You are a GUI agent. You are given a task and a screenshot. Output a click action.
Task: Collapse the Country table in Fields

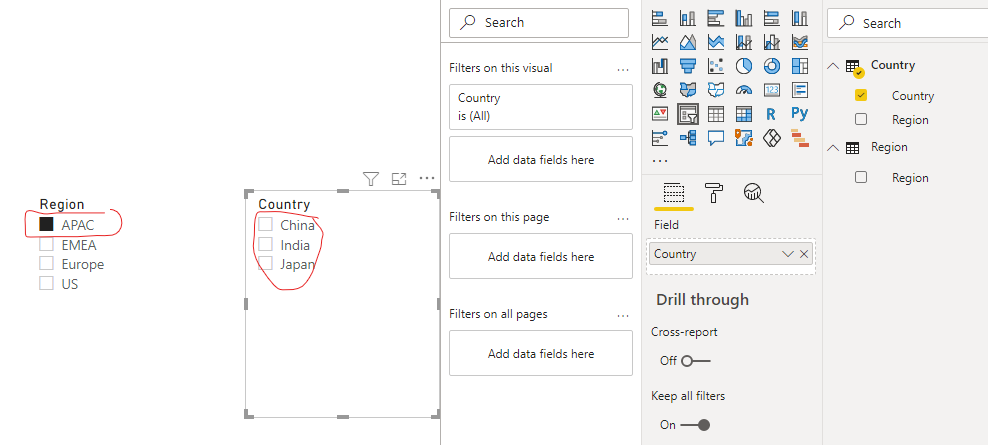[833, 66]
